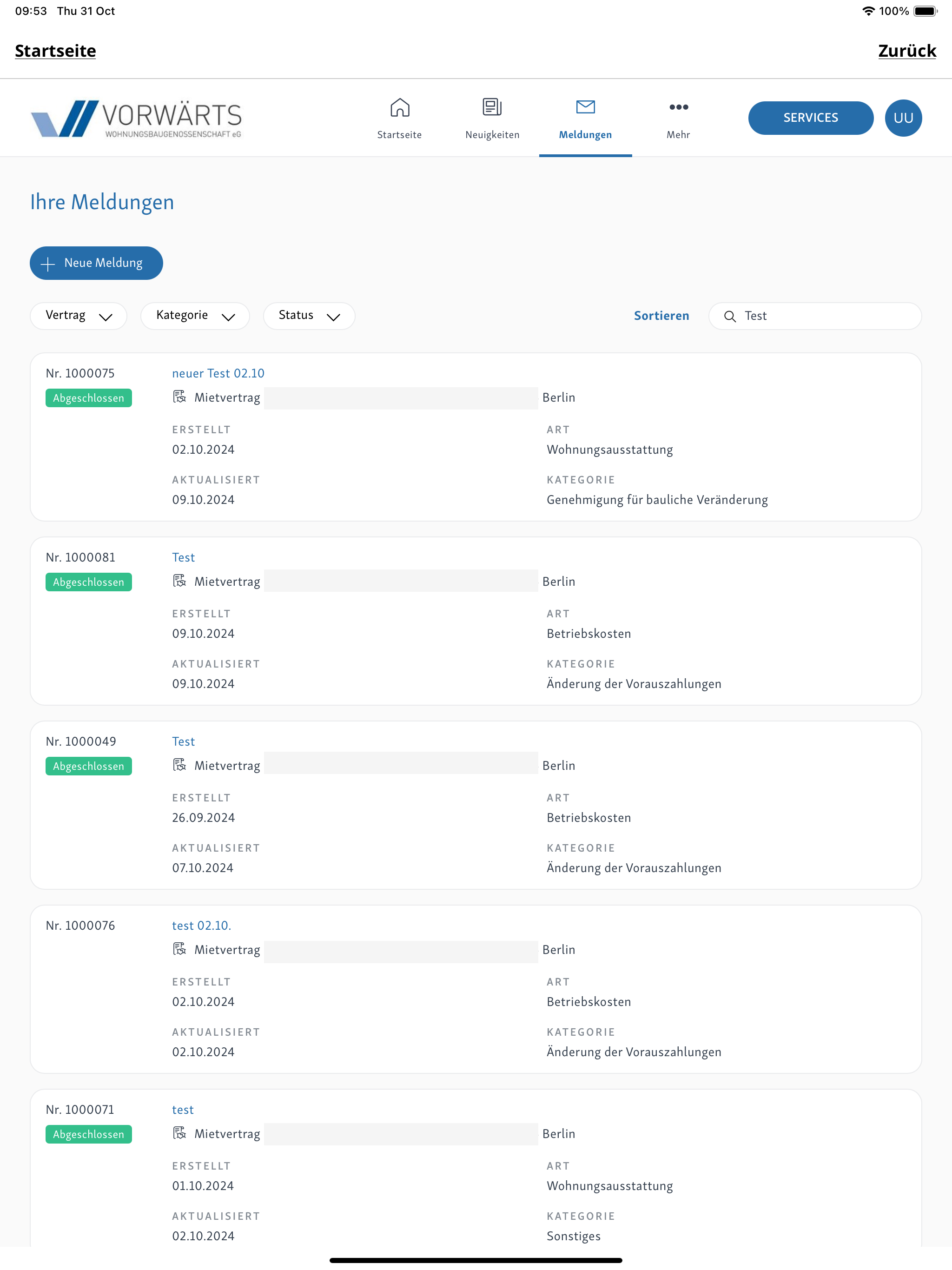Open the "Test" report Nr. 1000081

click(183, 557)
